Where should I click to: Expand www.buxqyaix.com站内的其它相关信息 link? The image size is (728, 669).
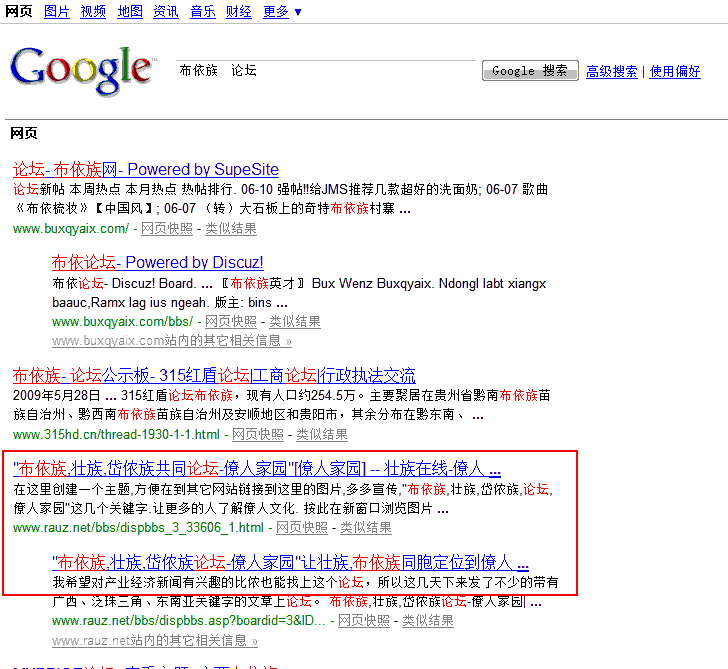click(x=172, y=341)
